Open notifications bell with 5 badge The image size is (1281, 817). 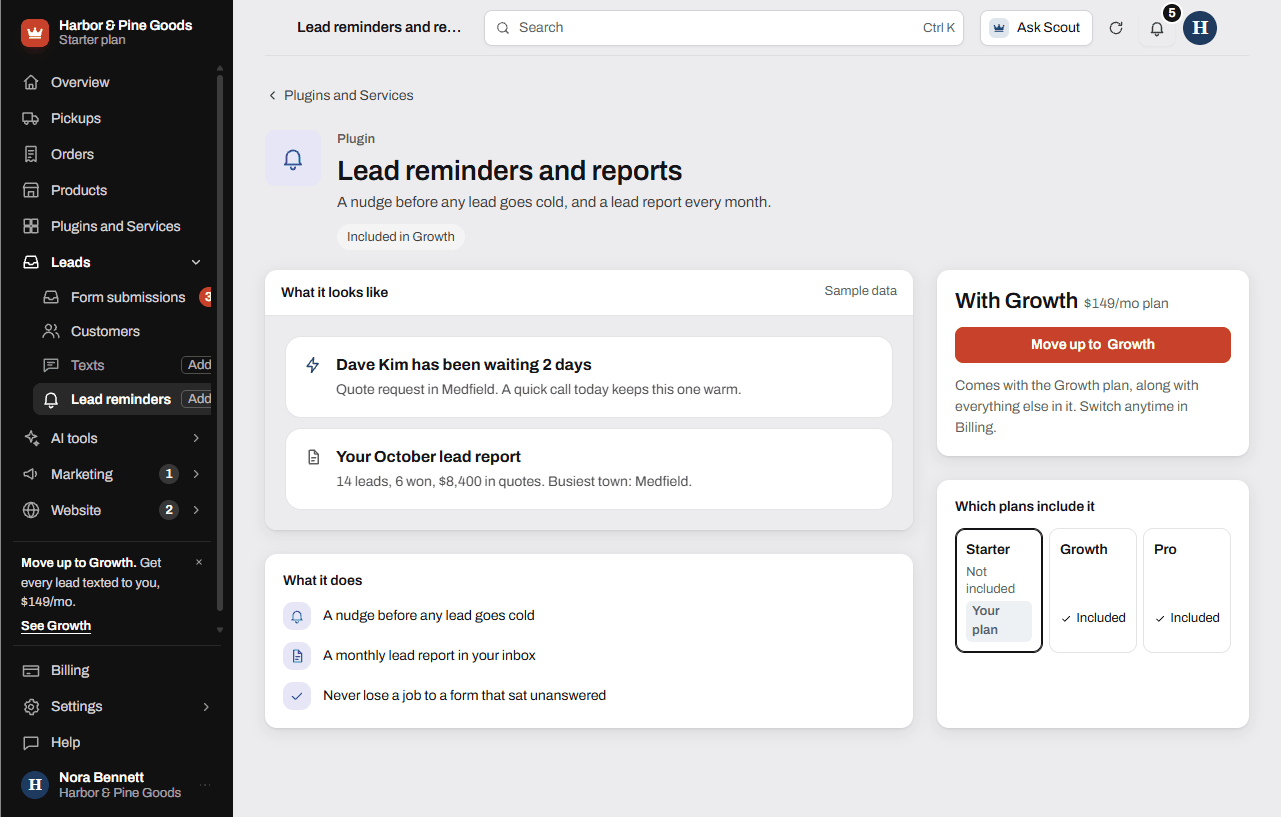click(x=1157, y=28)
